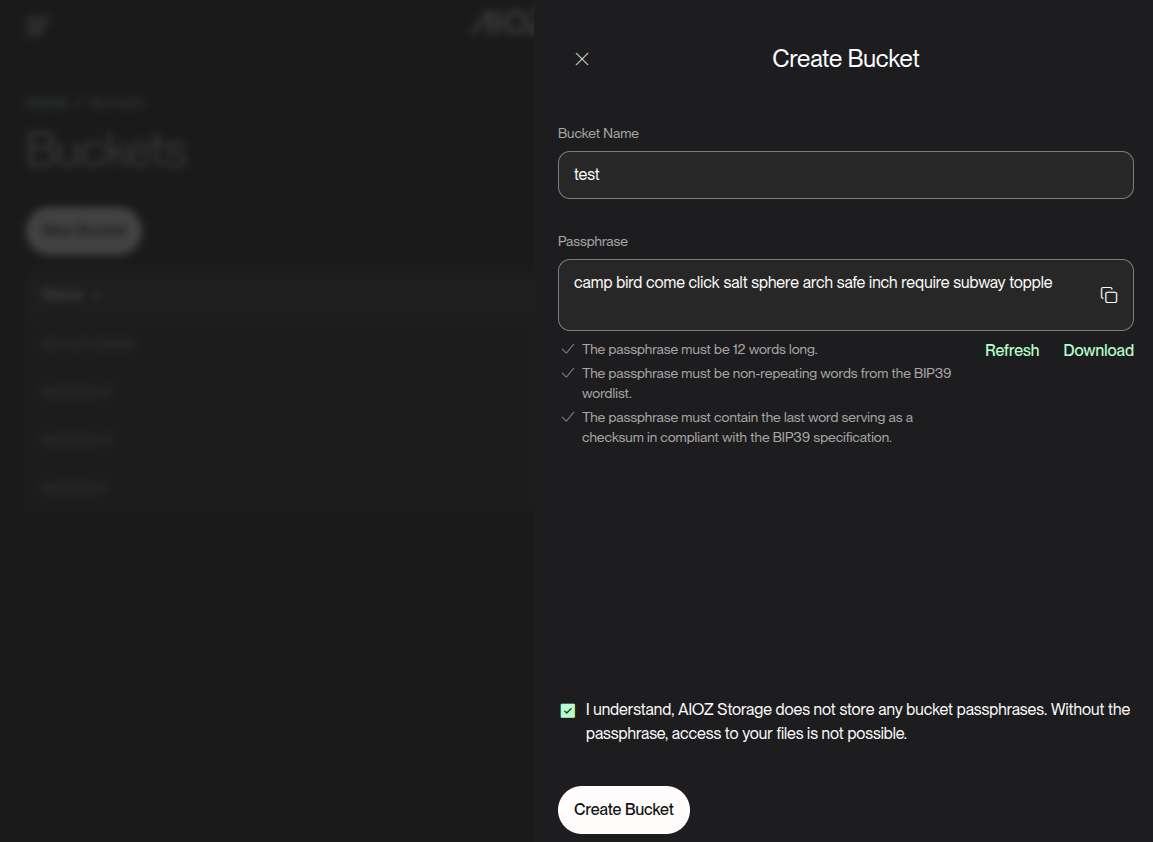Click the checkmark beside the checksum rule
The height and width of the screenshot is (842, 1153).
[568, 417]
